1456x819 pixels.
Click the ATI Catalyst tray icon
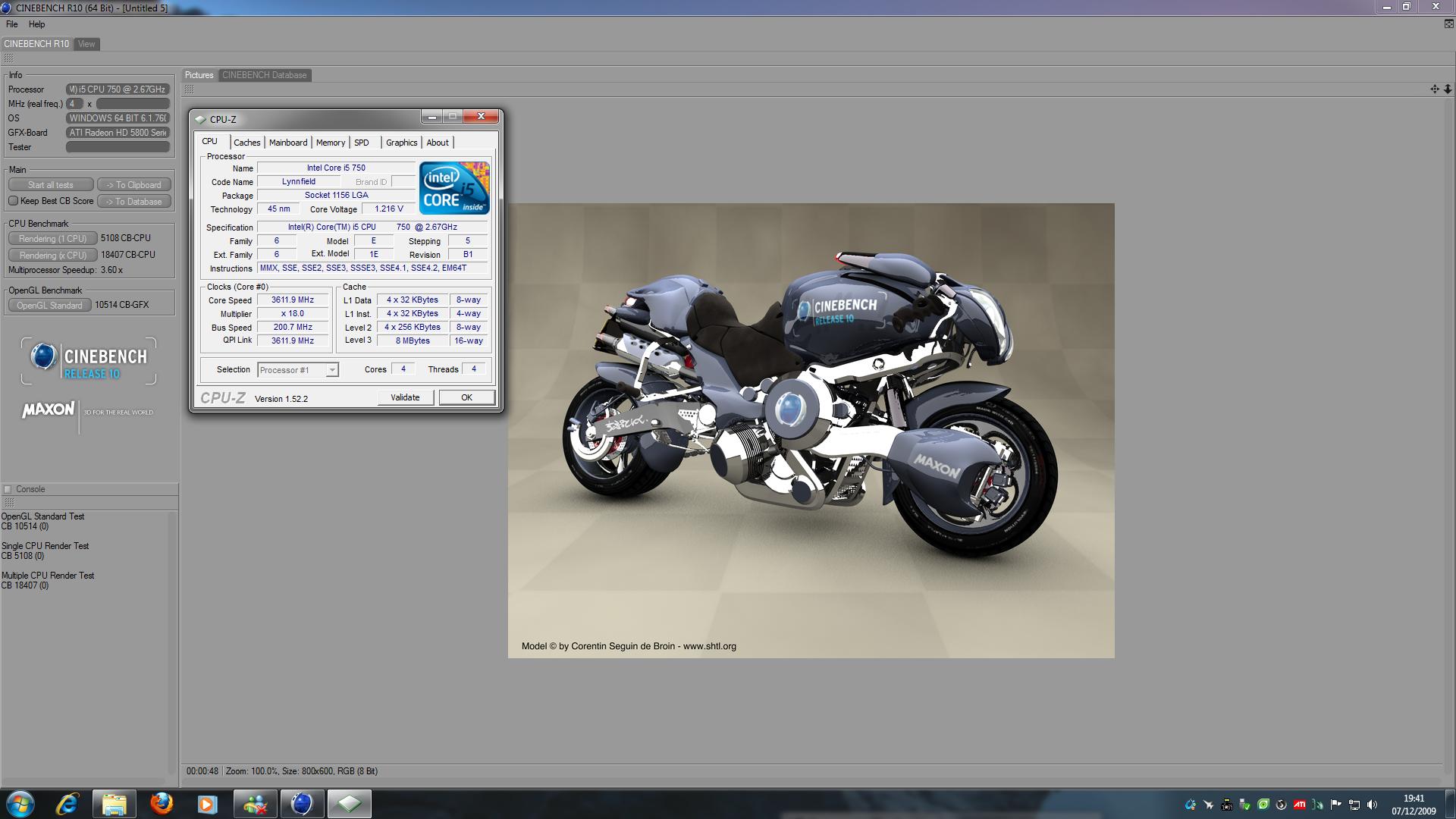tap(1300, 805)
